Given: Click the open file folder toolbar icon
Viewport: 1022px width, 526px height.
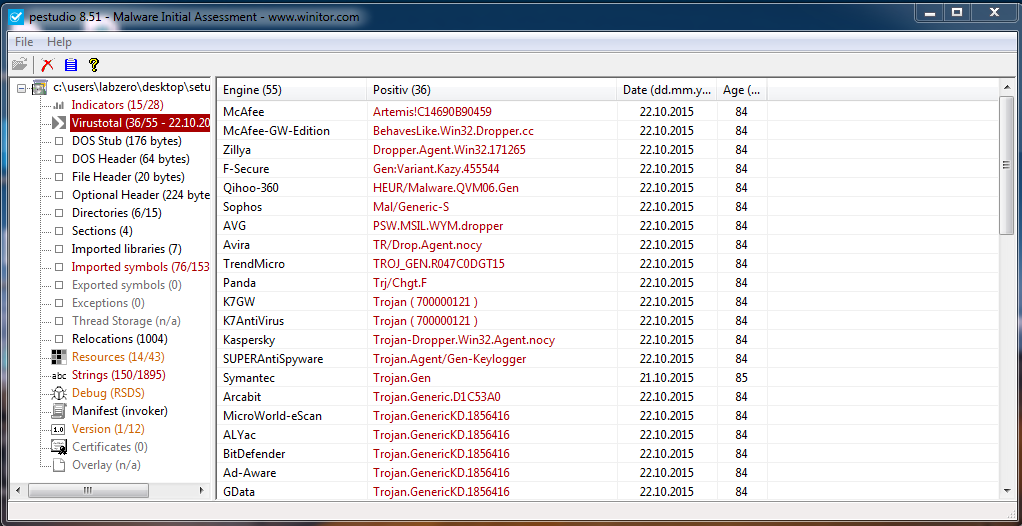Looking at the screenshot, I should 20,65.
